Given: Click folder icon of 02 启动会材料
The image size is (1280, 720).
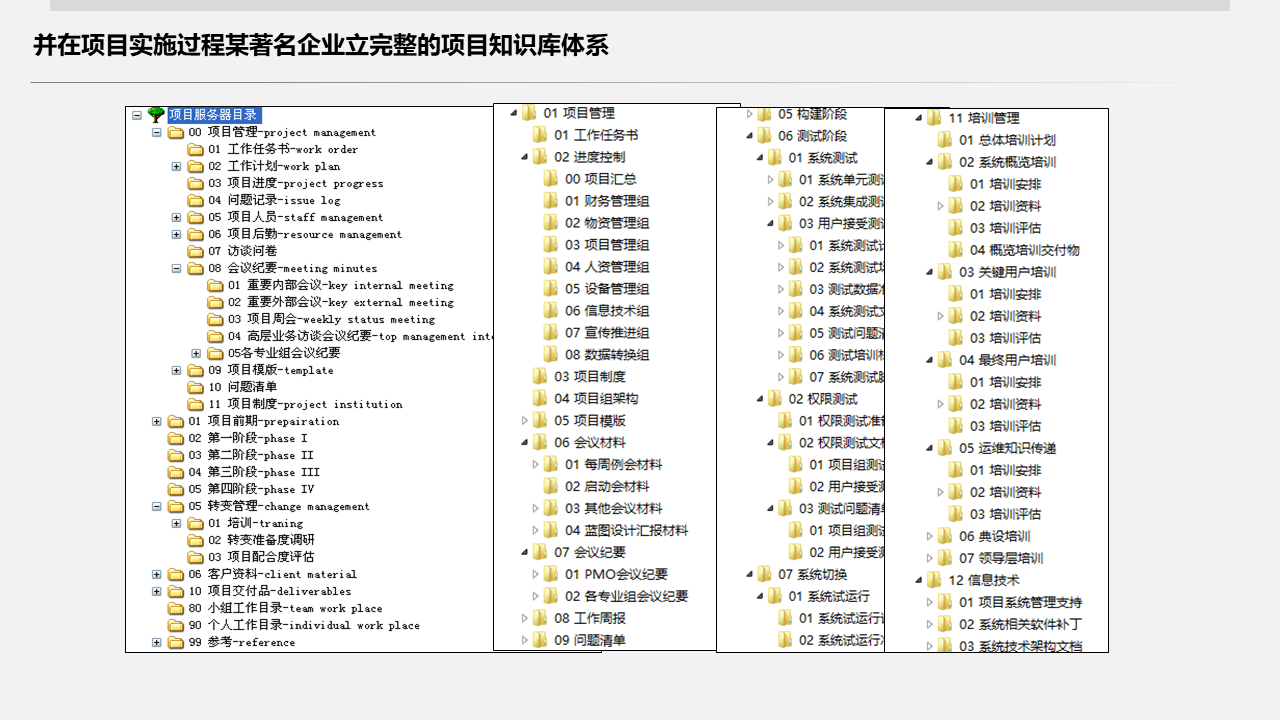Looking at the screenshot, I should (551, 486).
